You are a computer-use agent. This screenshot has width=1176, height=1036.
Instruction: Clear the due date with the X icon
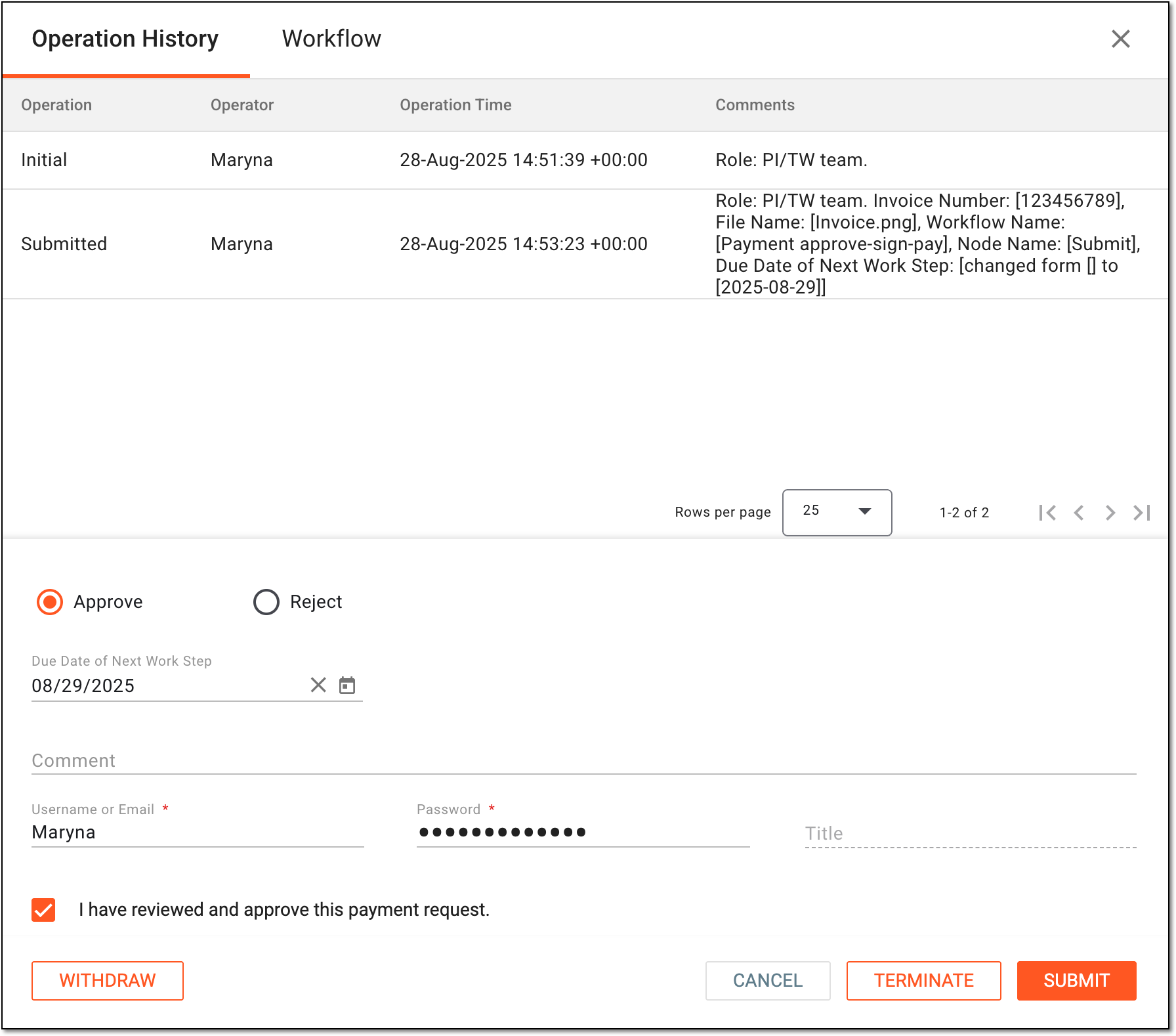coord(318,685)
